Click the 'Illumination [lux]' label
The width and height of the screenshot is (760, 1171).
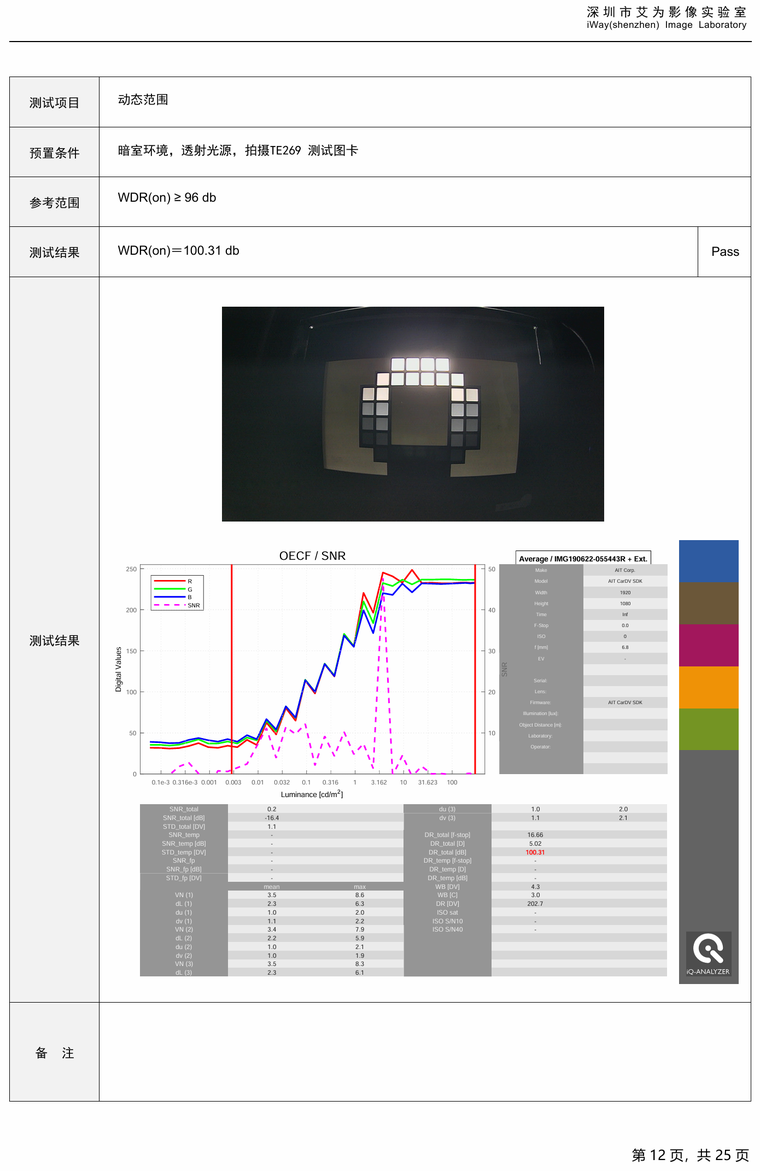pos(541,714)
